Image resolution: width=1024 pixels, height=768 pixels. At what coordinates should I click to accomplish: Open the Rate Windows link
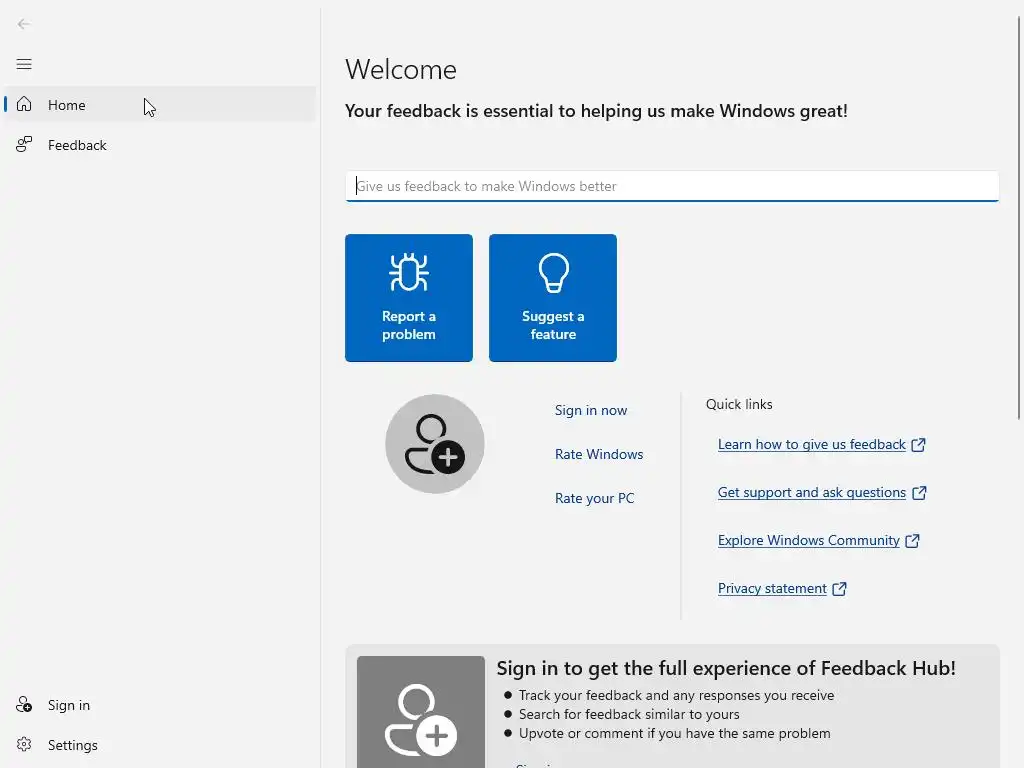point(599,454)
